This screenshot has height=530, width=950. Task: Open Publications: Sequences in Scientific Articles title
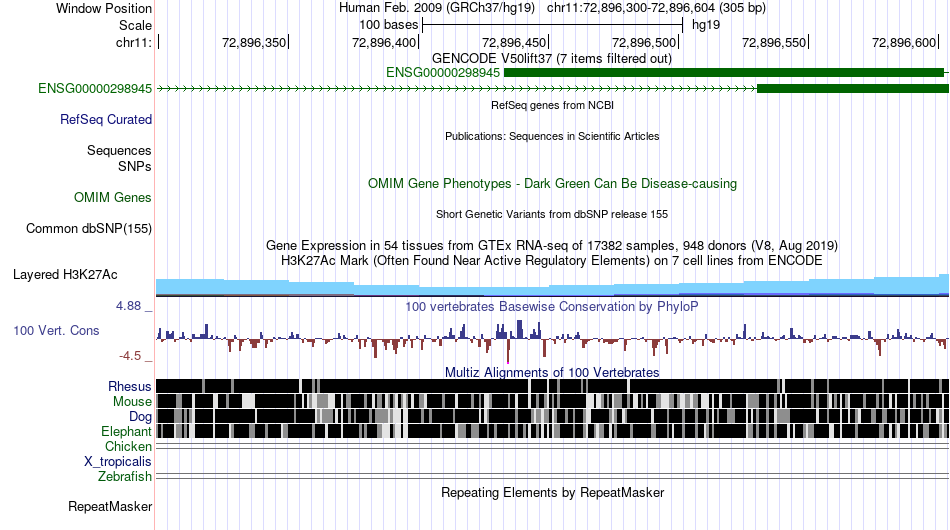click(552, 136)
